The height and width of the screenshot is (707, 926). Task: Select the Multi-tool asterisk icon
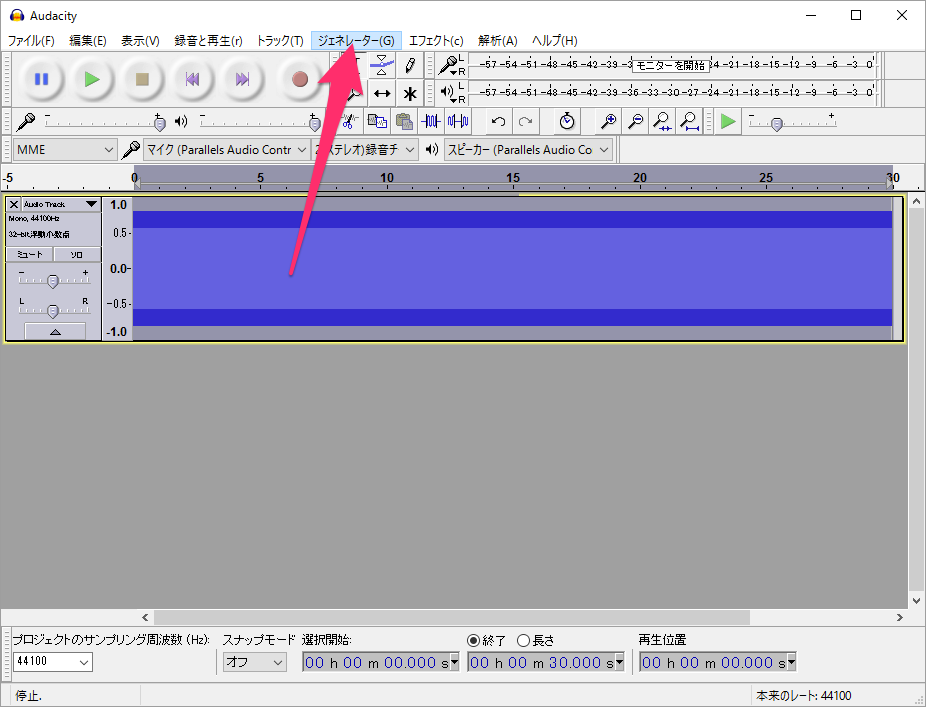point(410,93)
